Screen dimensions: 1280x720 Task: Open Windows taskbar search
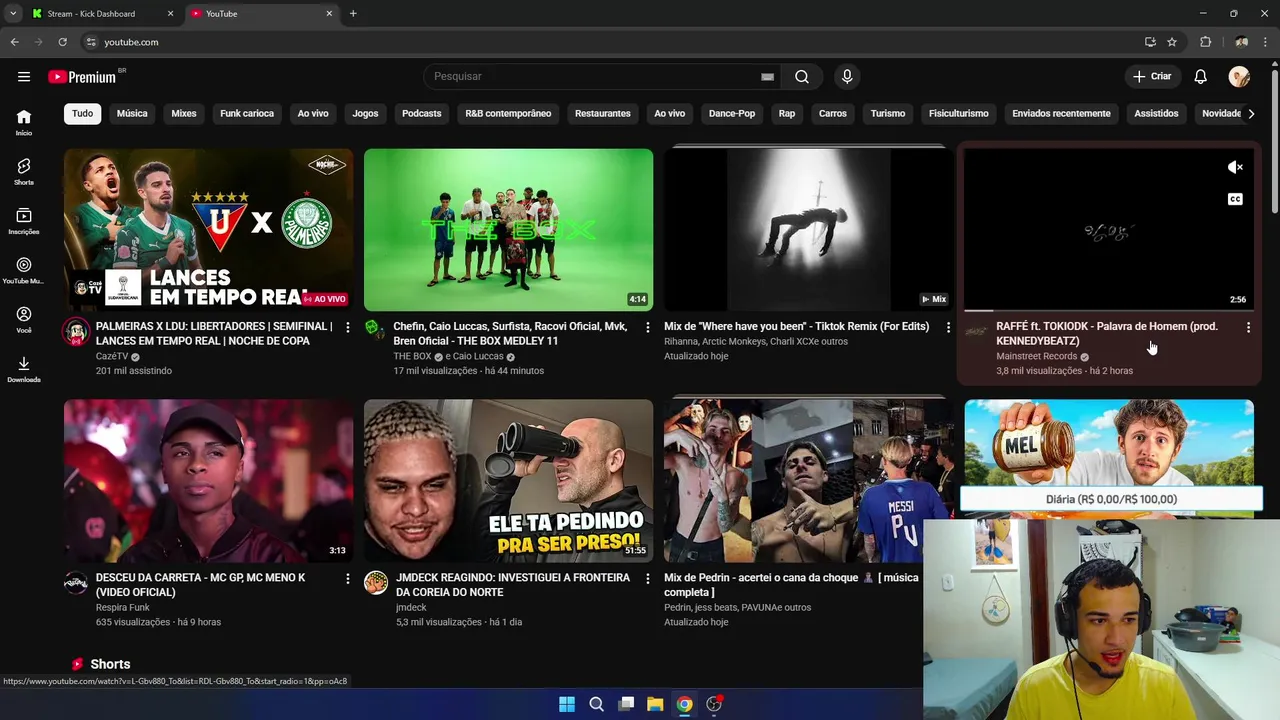(x=596, y=704)
